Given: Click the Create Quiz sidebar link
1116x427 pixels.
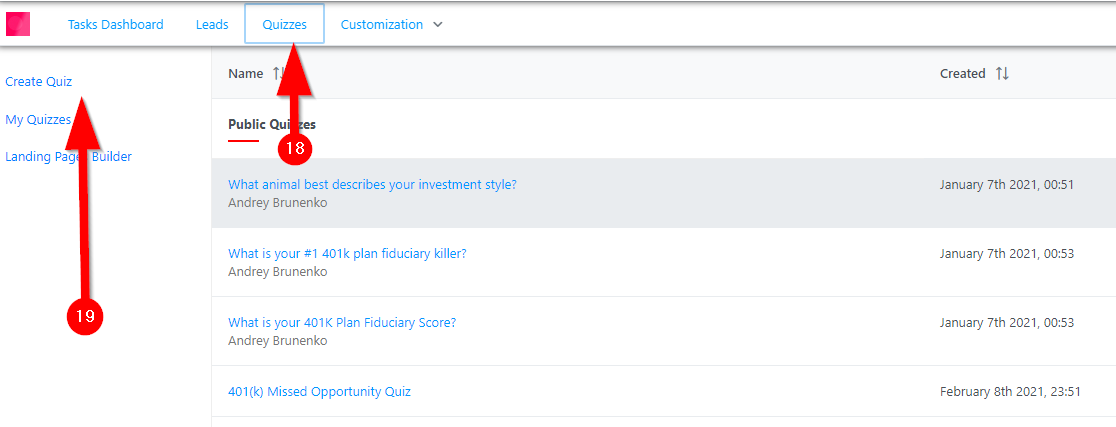Looking at the screenshot, I should (x=38, y=82).
